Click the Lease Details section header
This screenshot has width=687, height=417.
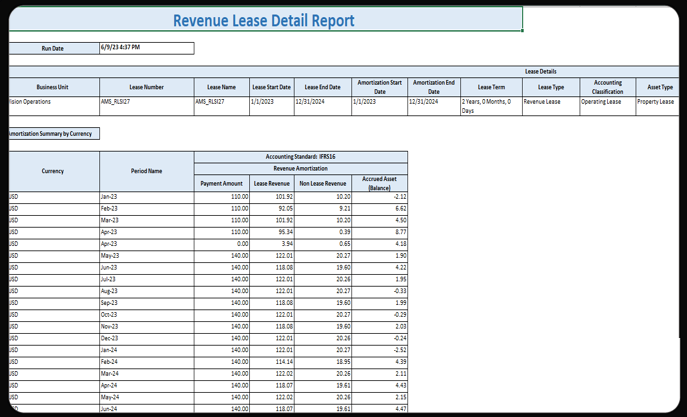(540, 72)
